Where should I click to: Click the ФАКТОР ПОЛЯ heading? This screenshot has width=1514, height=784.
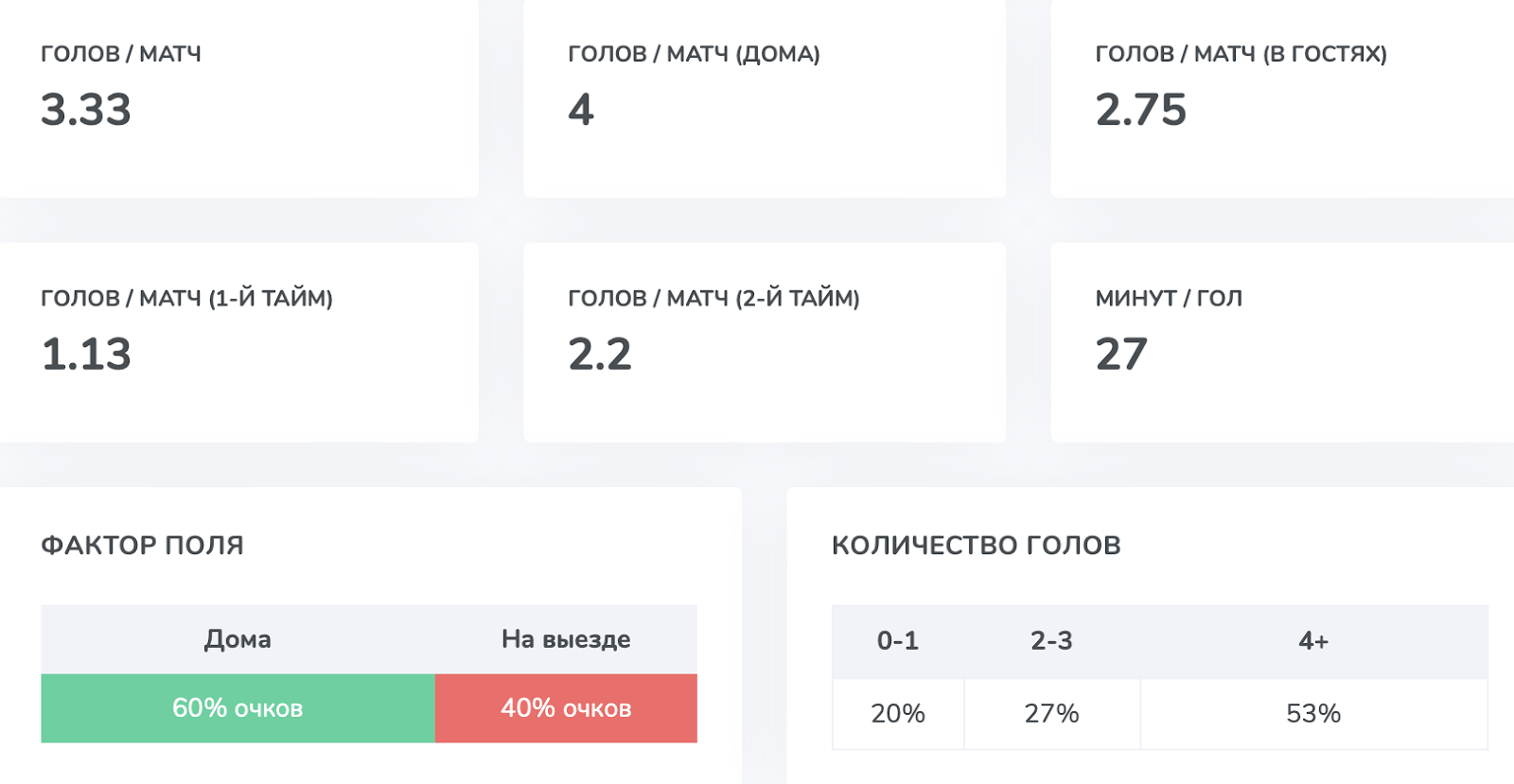click(142, 545)
